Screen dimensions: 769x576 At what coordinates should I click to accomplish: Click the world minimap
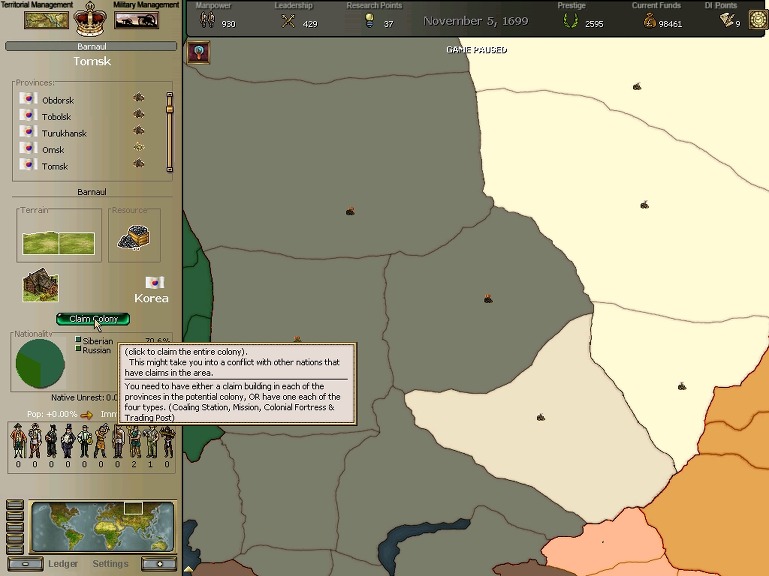(103, 527)
